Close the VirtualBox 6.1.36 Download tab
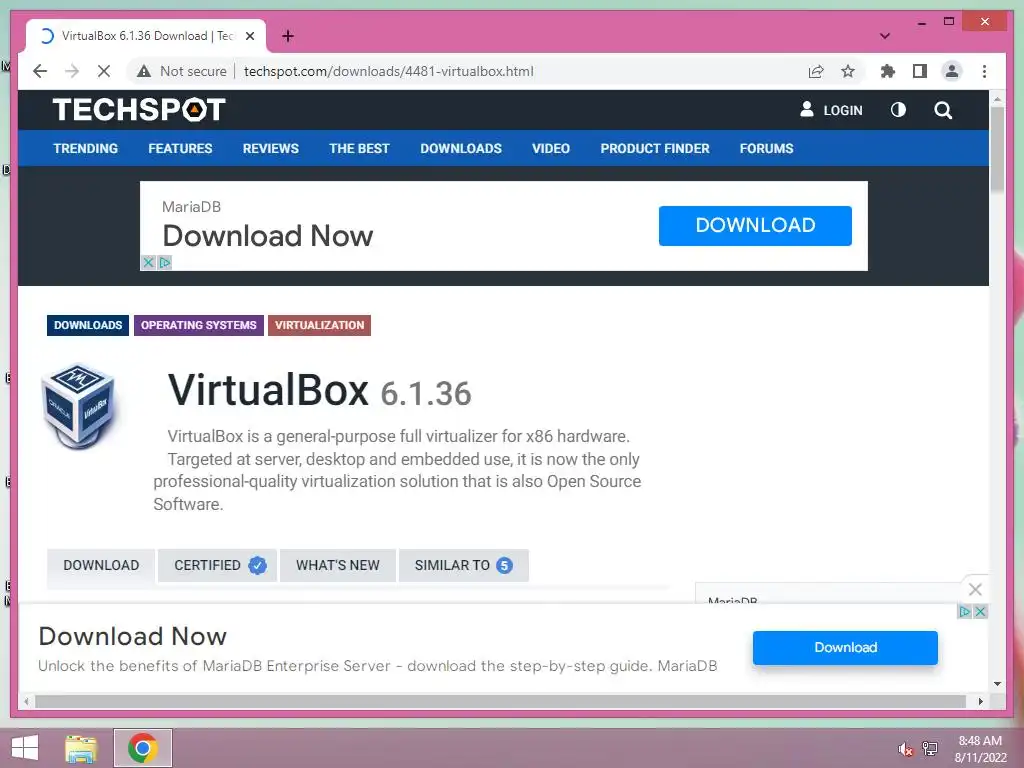The height and width of the screenshot is (768, 1024). 249,36
